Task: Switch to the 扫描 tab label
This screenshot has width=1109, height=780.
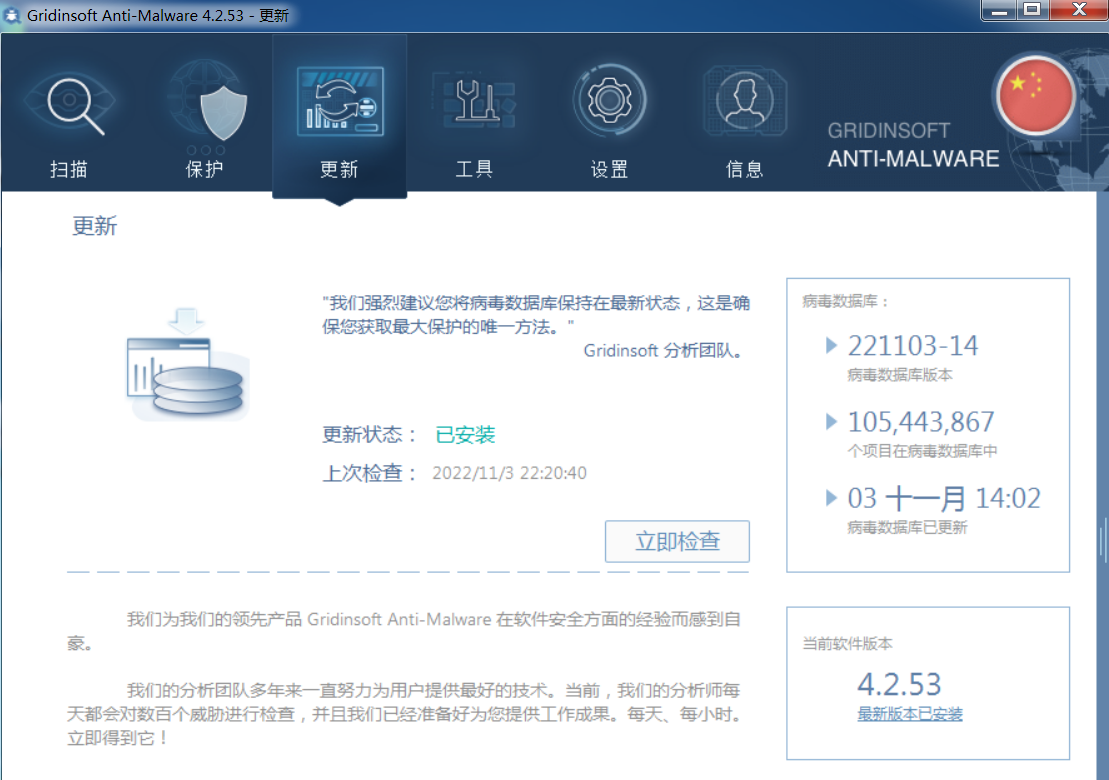Action: [x=69, y=169]
